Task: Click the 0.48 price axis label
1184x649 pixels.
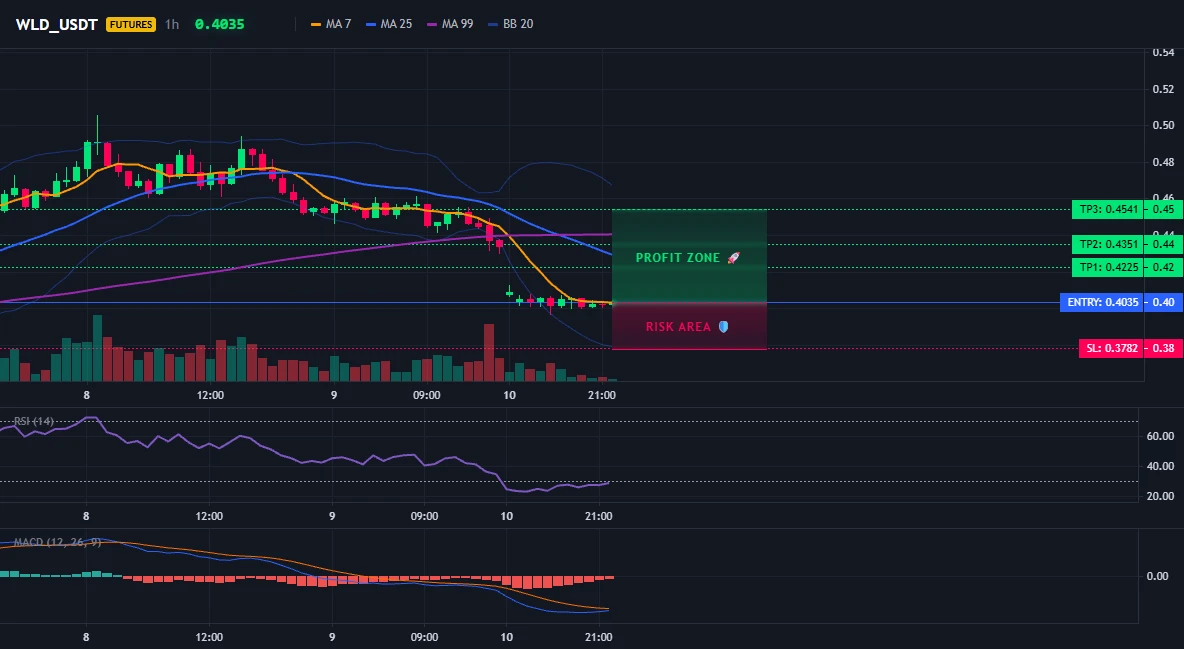Action: [x=1164, y=162]
